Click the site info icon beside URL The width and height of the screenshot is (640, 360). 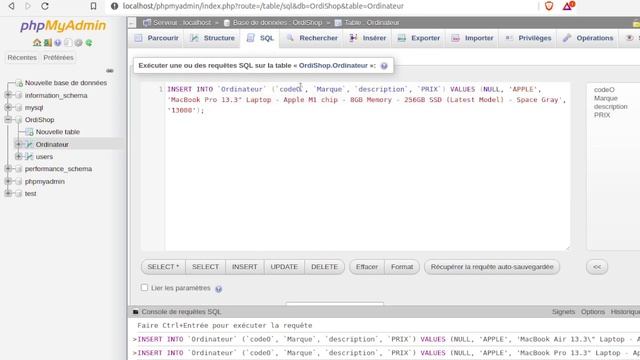[x=115, y=6]
